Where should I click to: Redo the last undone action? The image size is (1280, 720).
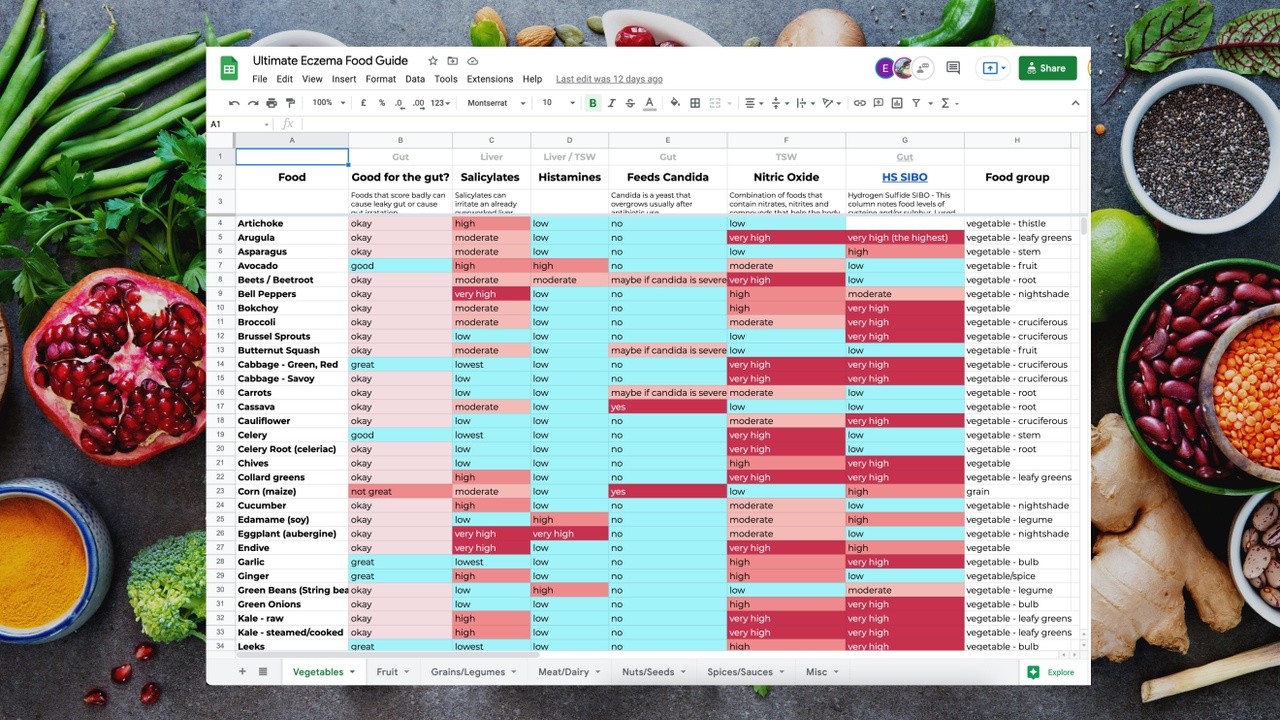(253, 103)
